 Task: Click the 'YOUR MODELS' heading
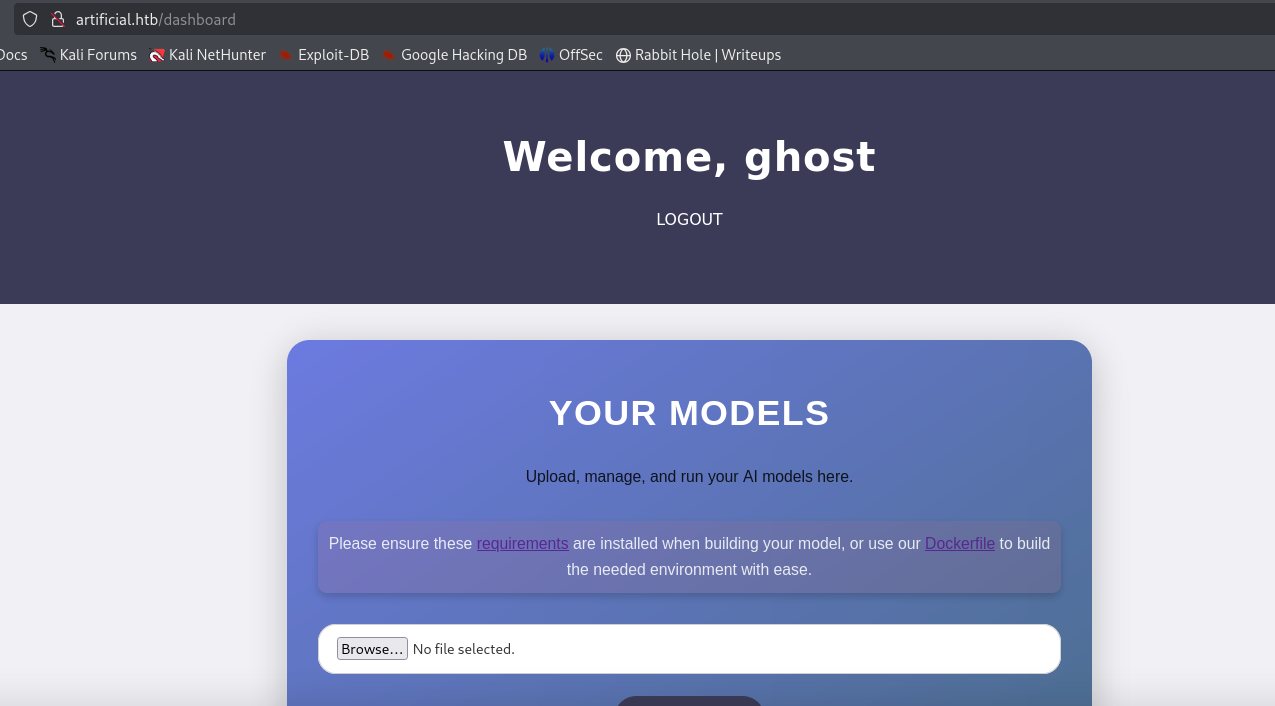click(x=689, y=413)
